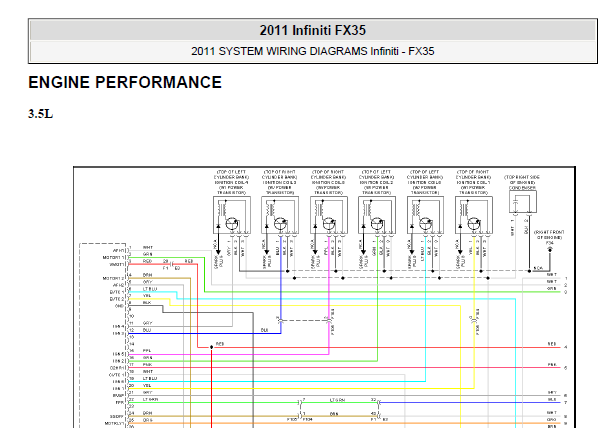
Task: Click the spark plug arrow under ignition coil 2
Action: pos(363,245)
